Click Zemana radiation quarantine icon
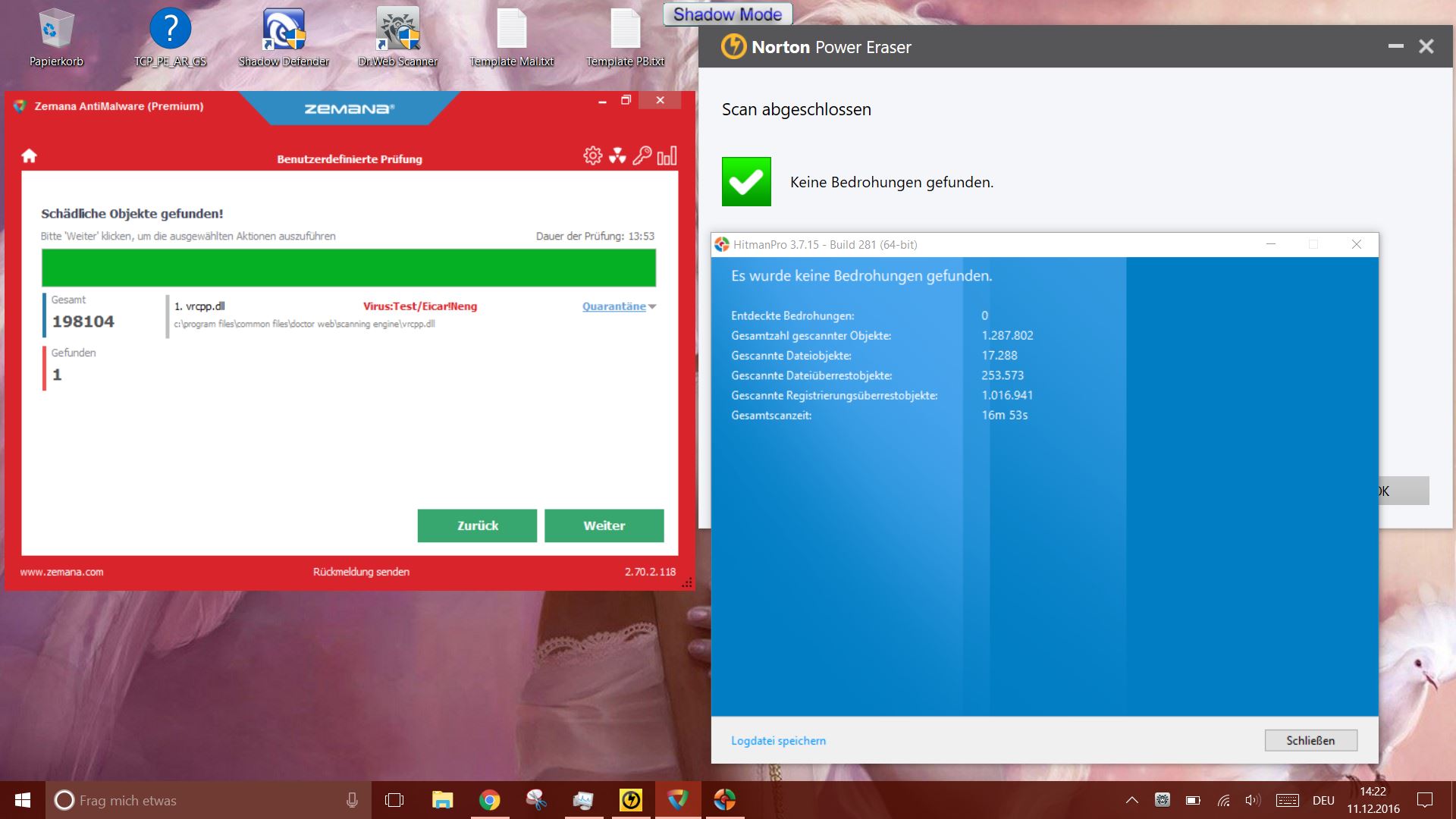The width and height of the screenshot is (1456, 819). (617, 156)
